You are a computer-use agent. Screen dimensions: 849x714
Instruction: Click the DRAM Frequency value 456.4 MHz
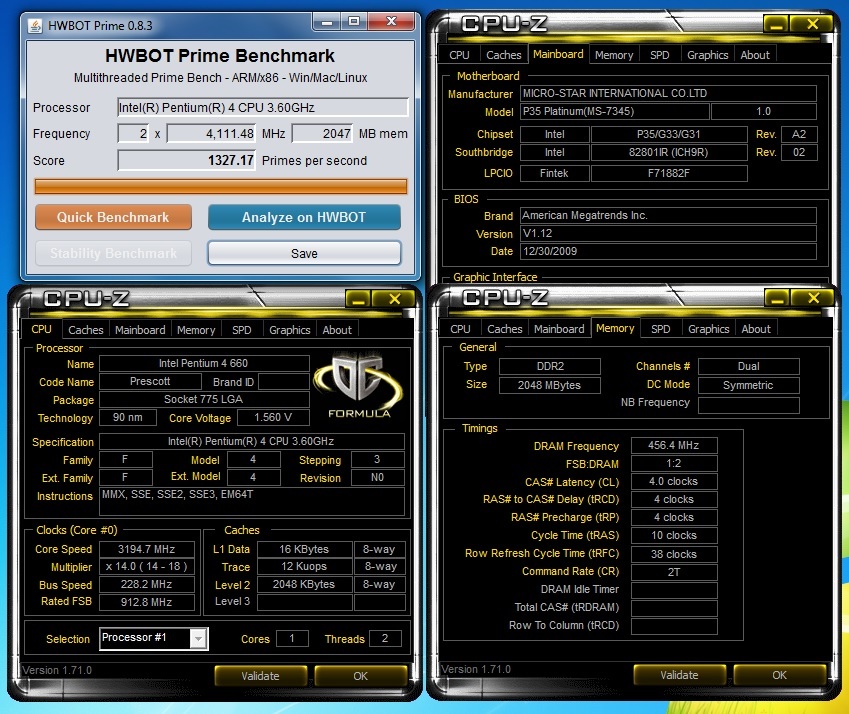point(674,446)
